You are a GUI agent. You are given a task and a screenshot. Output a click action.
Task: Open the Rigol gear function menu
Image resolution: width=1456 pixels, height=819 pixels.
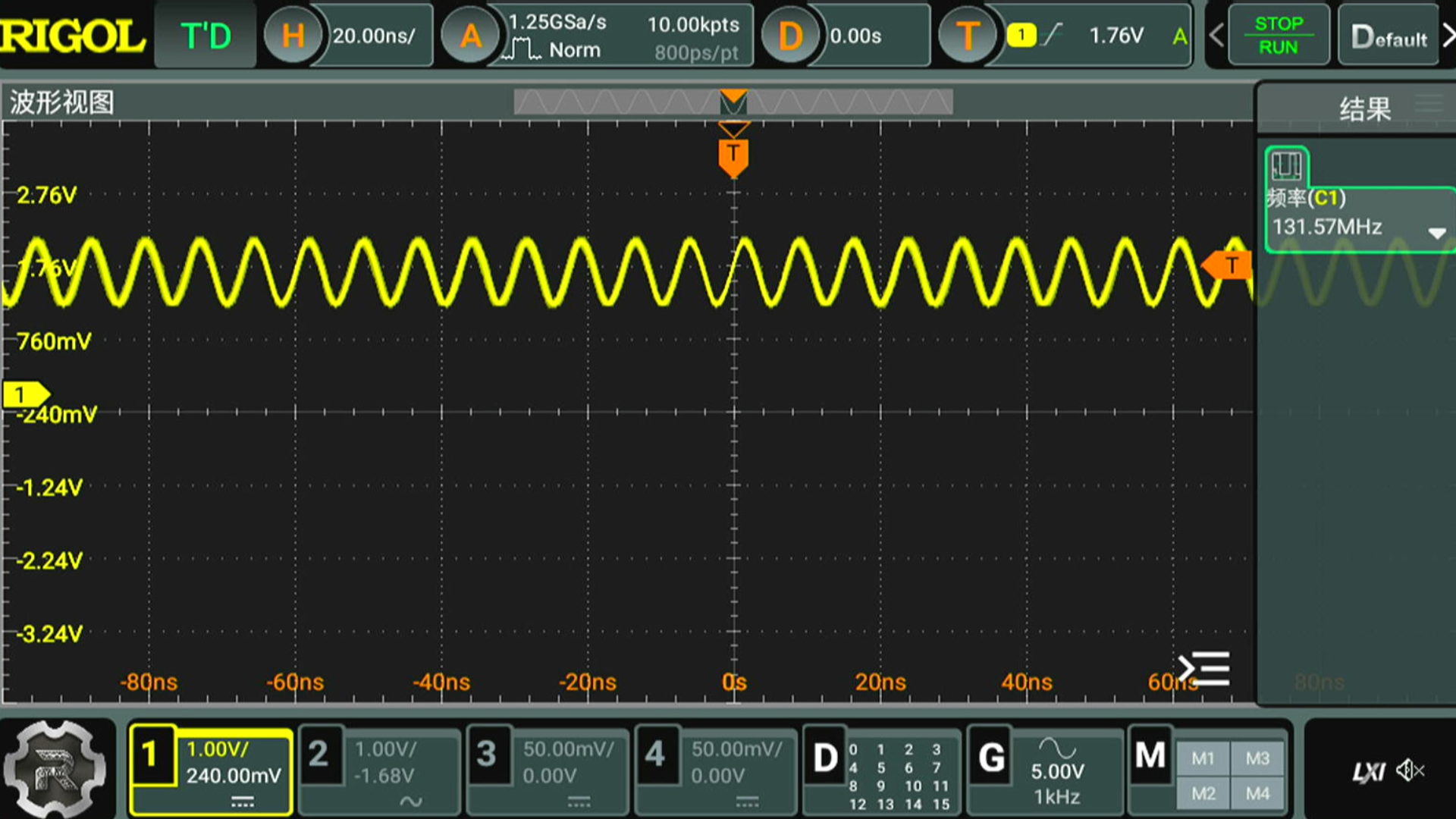pyautogui.click(x=55, y=769)
